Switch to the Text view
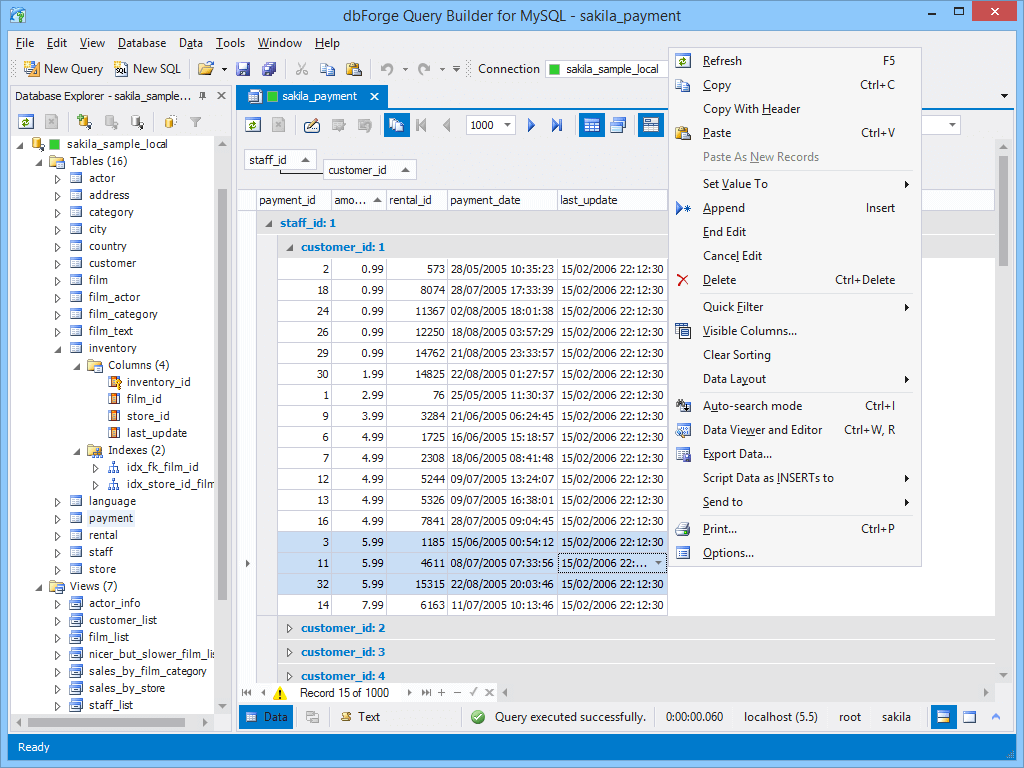The image size is (1024, 768). [x=360, y=716]
